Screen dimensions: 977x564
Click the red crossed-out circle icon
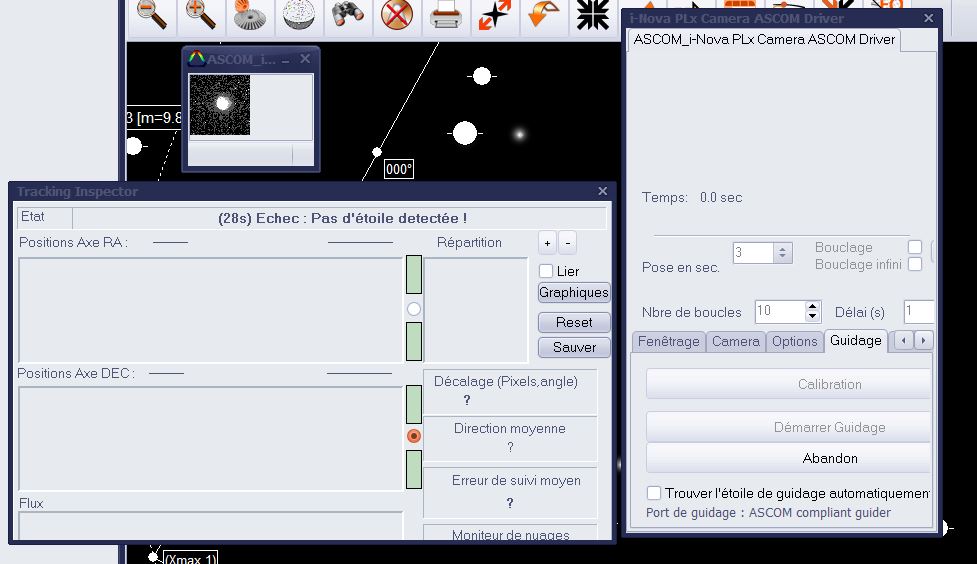[x=397, y=15]
